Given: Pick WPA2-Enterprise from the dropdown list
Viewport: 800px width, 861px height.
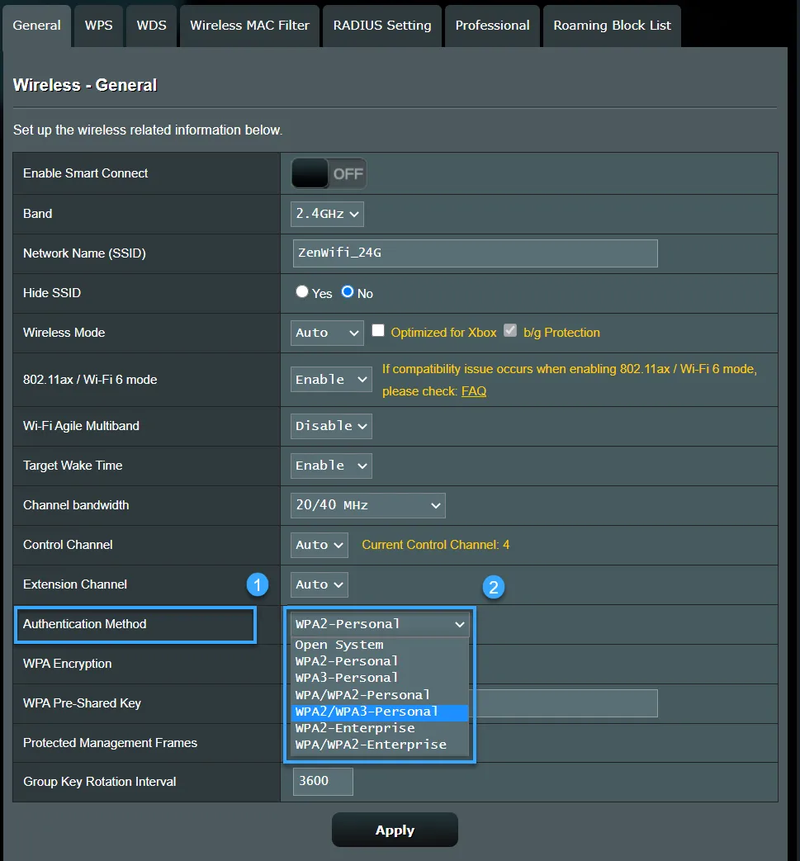Looking at the screenshot, I should (355, 728).
